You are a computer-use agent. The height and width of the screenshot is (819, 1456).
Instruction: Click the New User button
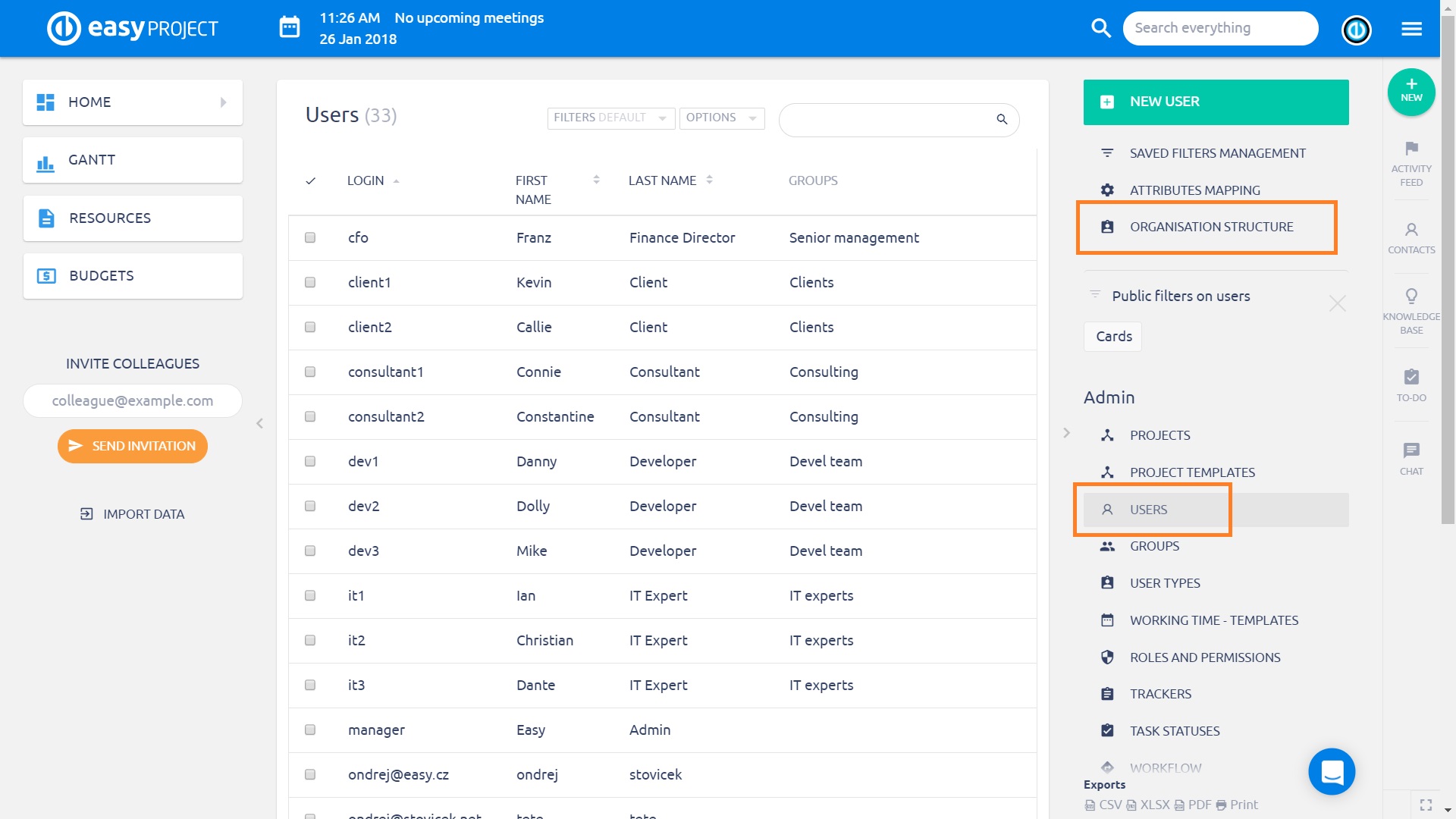[1215, 102]
